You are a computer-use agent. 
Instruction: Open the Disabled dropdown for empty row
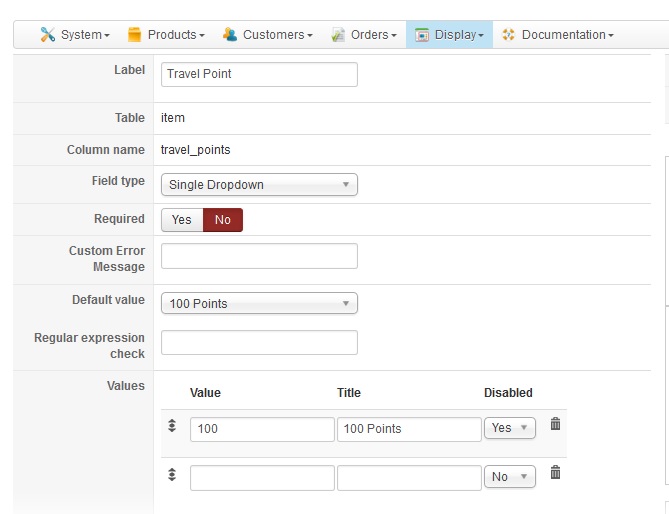(510, 477)
